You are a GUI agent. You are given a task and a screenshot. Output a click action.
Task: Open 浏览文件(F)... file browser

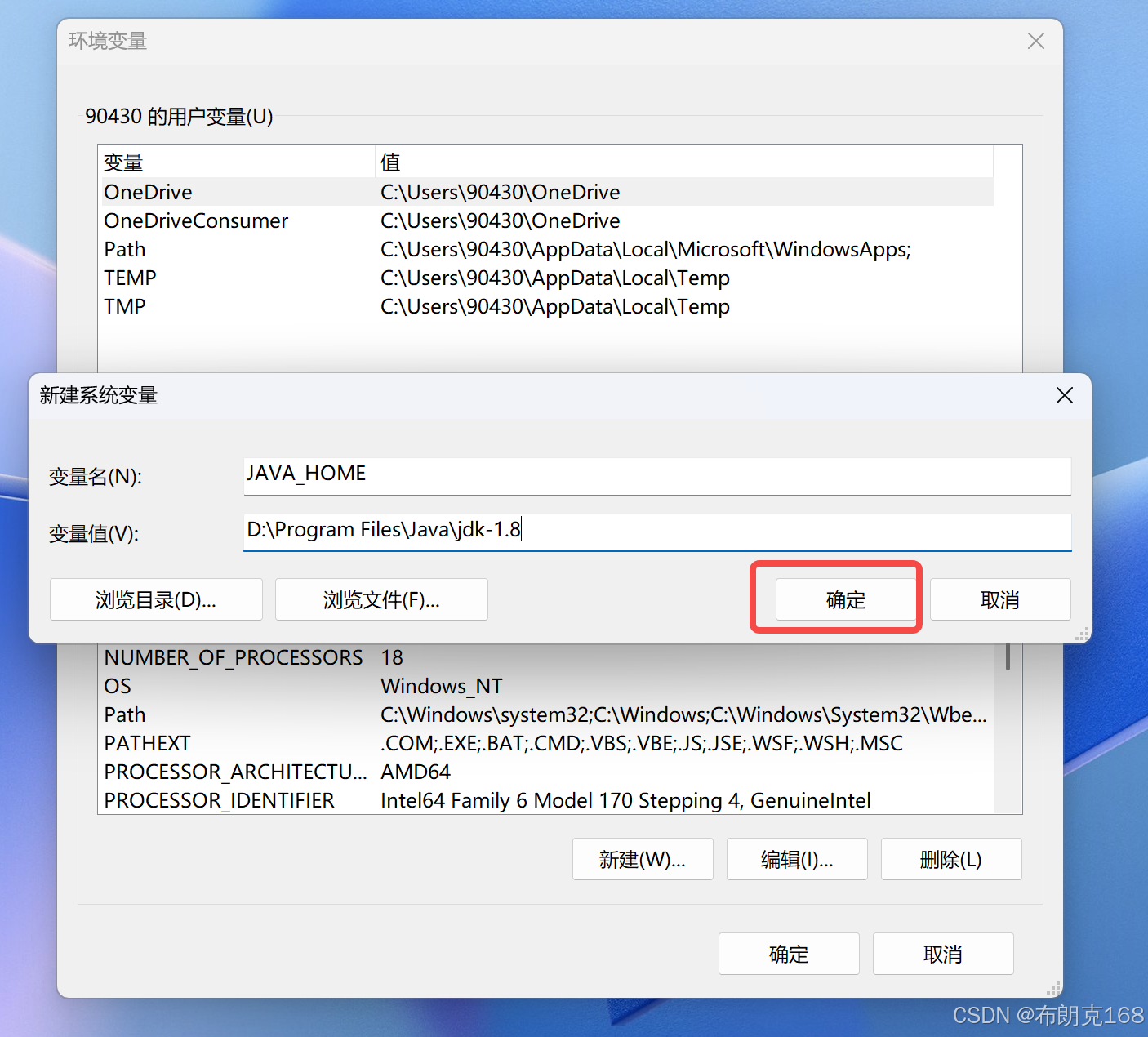[x=381, y=599]
